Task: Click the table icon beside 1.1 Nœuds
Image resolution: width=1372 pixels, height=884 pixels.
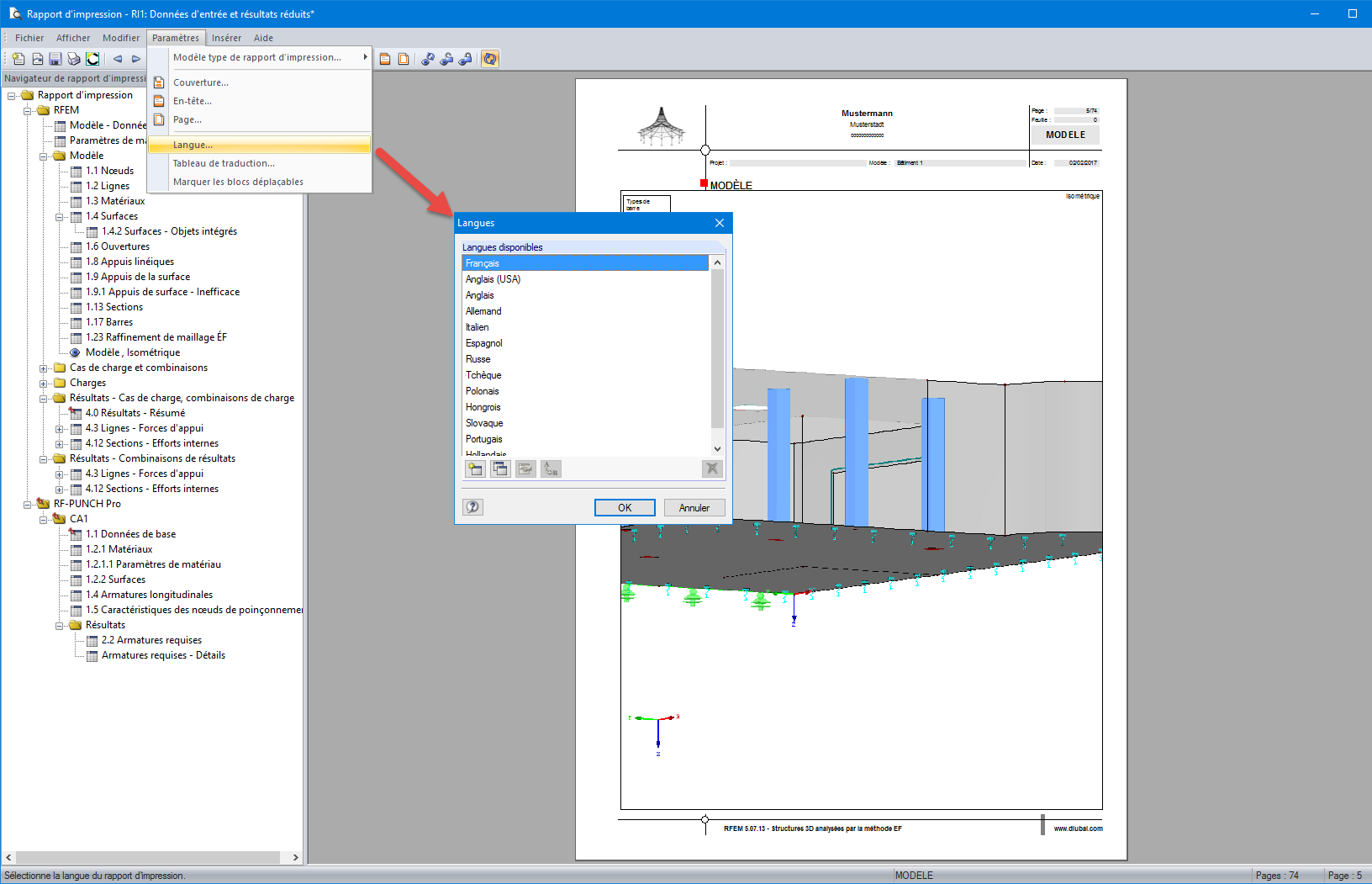Action: click(77, 172)
